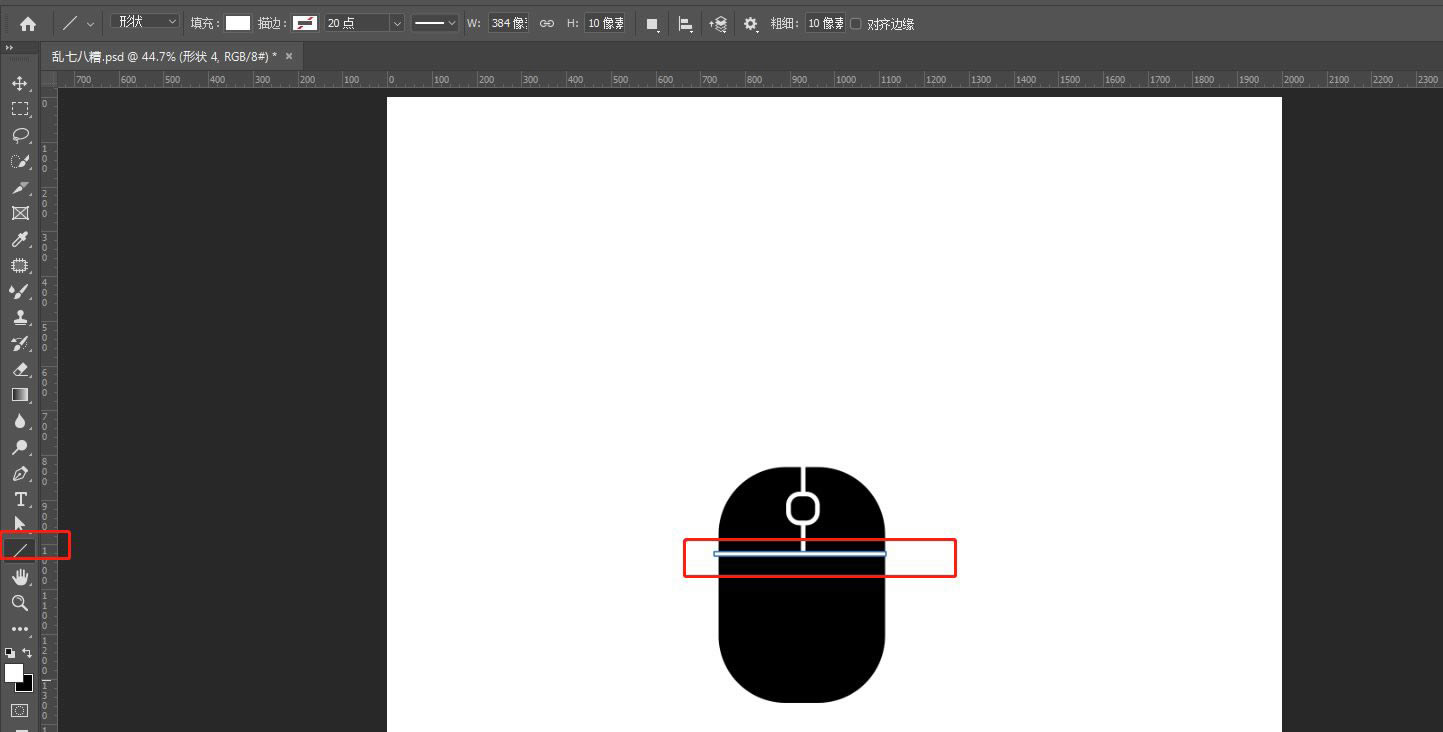Image resolution: width=1443 pixels, height=732 pixels.
Task: Click the selected horizontal line shape
Action: click(x=800, y=553)
